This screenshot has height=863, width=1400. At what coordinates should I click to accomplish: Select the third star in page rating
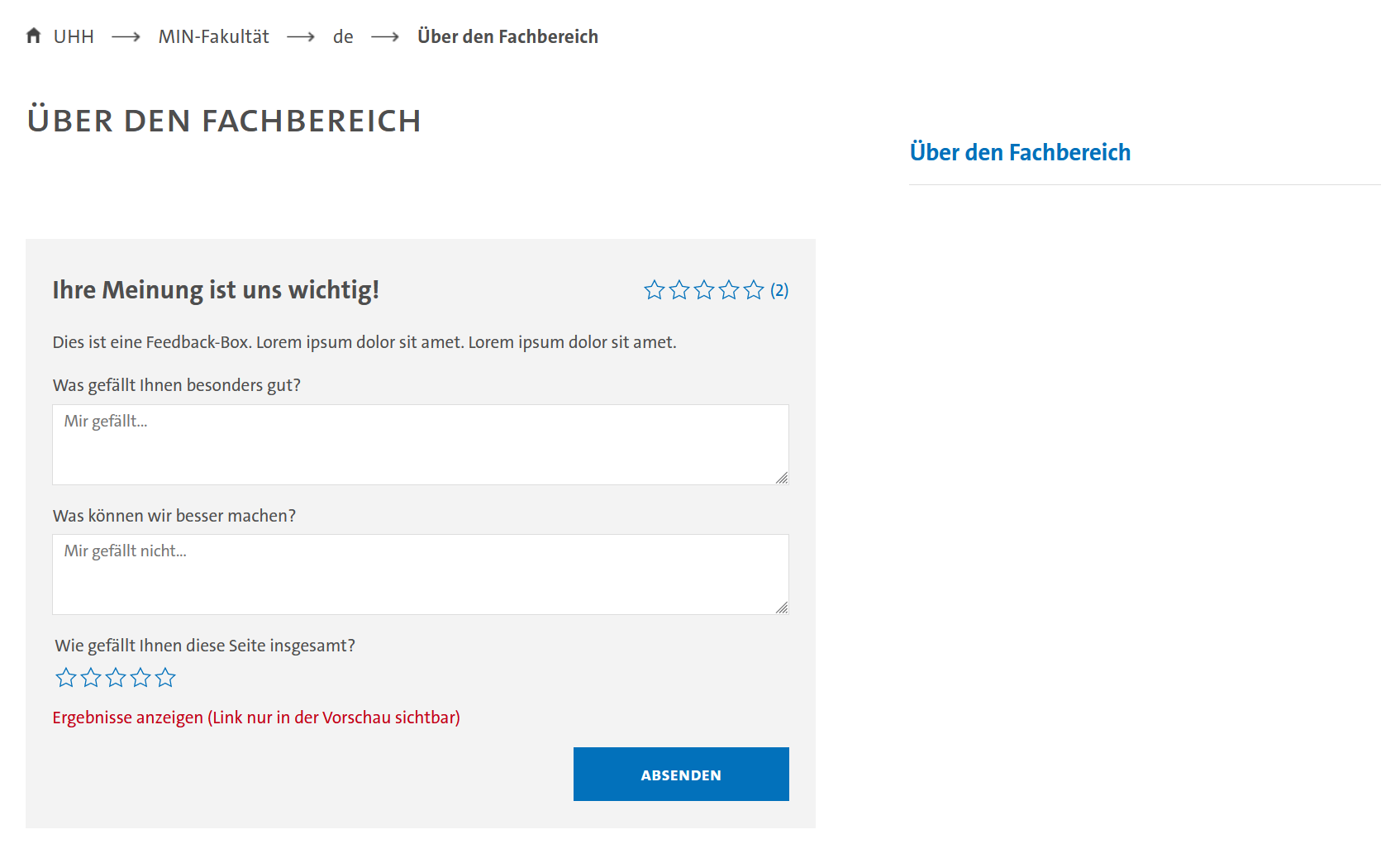(116, 678)
